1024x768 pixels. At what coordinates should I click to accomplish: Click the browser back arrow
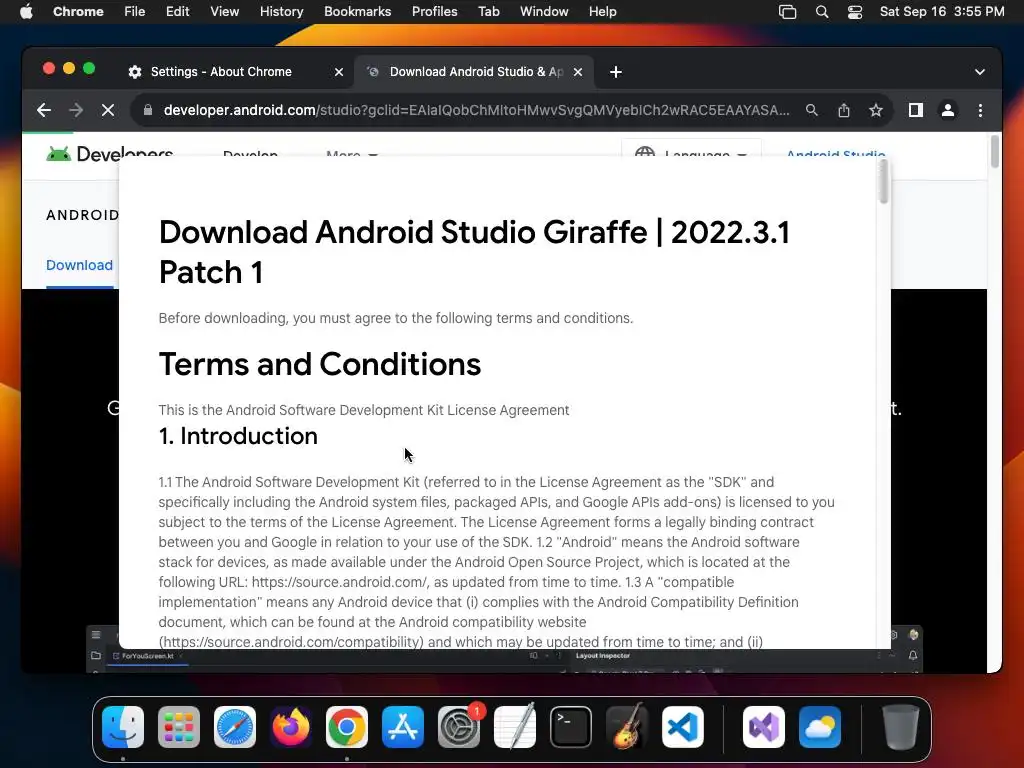point(44,110)
